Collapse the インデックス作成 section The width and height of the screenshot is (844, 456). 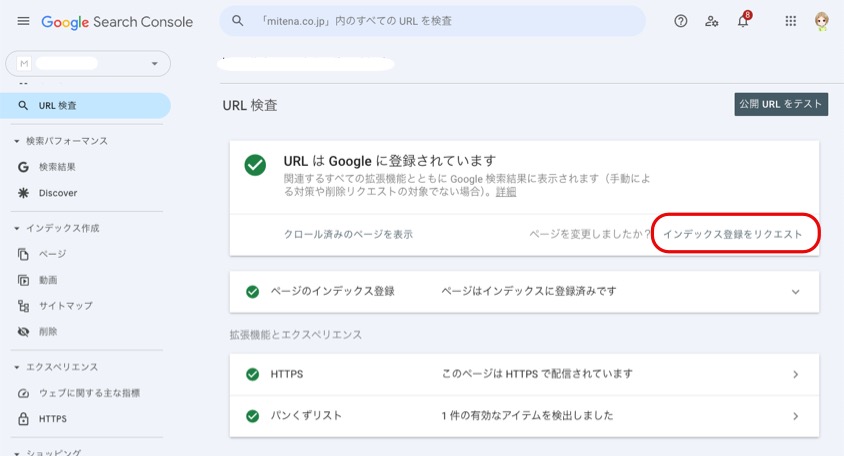click(x=17, y=228)
